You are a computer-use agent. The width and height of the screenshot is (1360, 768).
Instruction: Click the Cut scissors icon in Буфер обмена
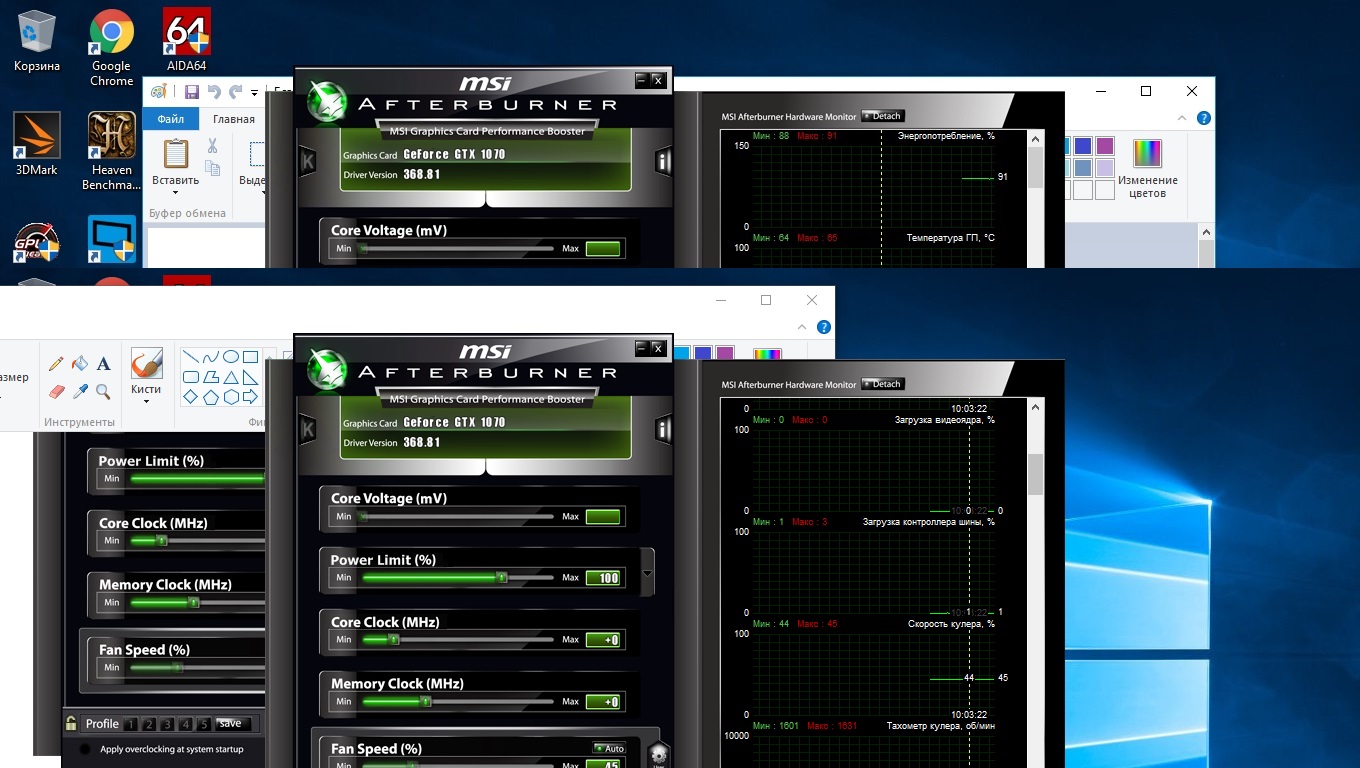212,145
